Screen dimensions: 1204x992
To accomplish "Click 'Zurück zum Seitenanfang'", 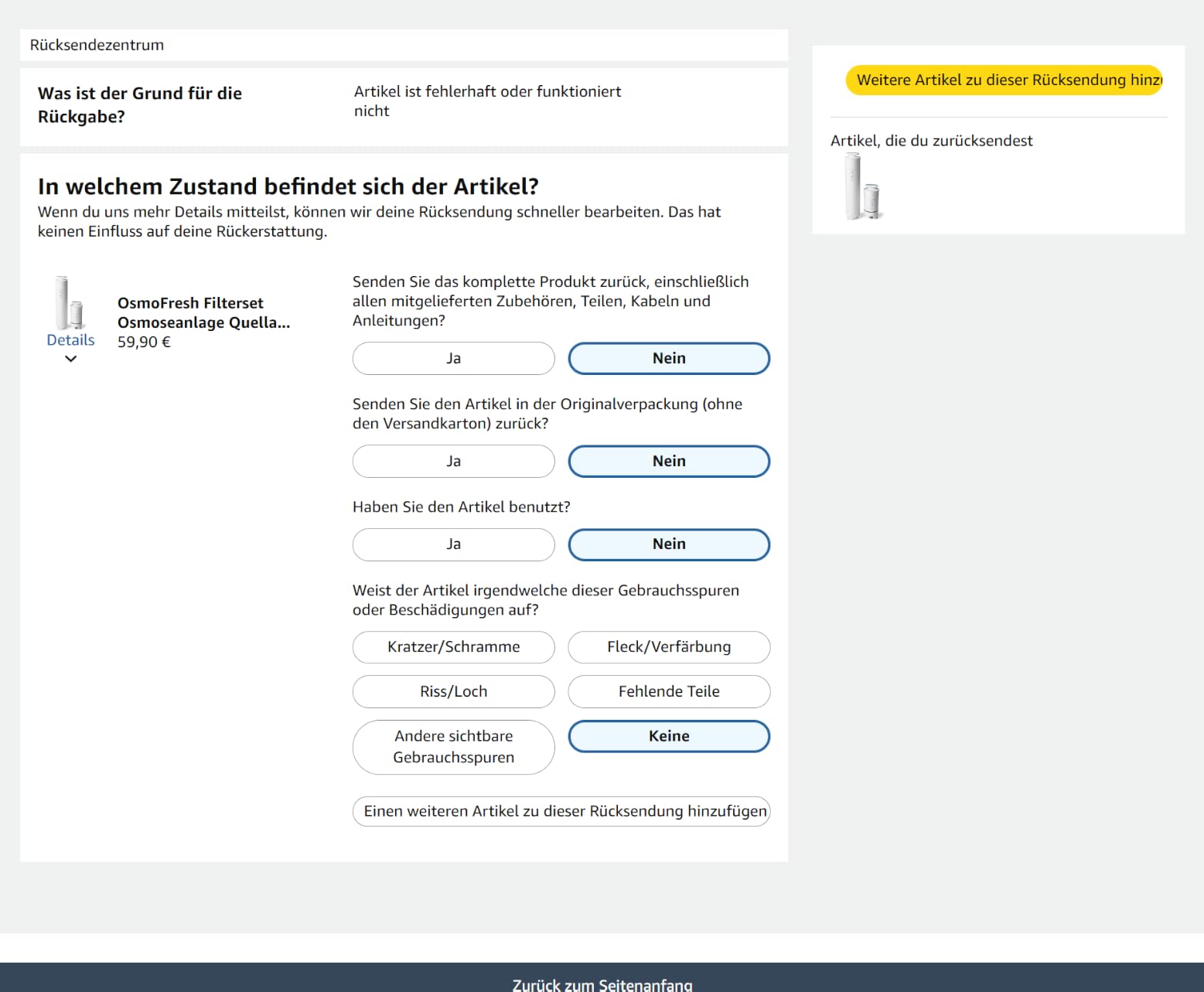I will 602,984.
